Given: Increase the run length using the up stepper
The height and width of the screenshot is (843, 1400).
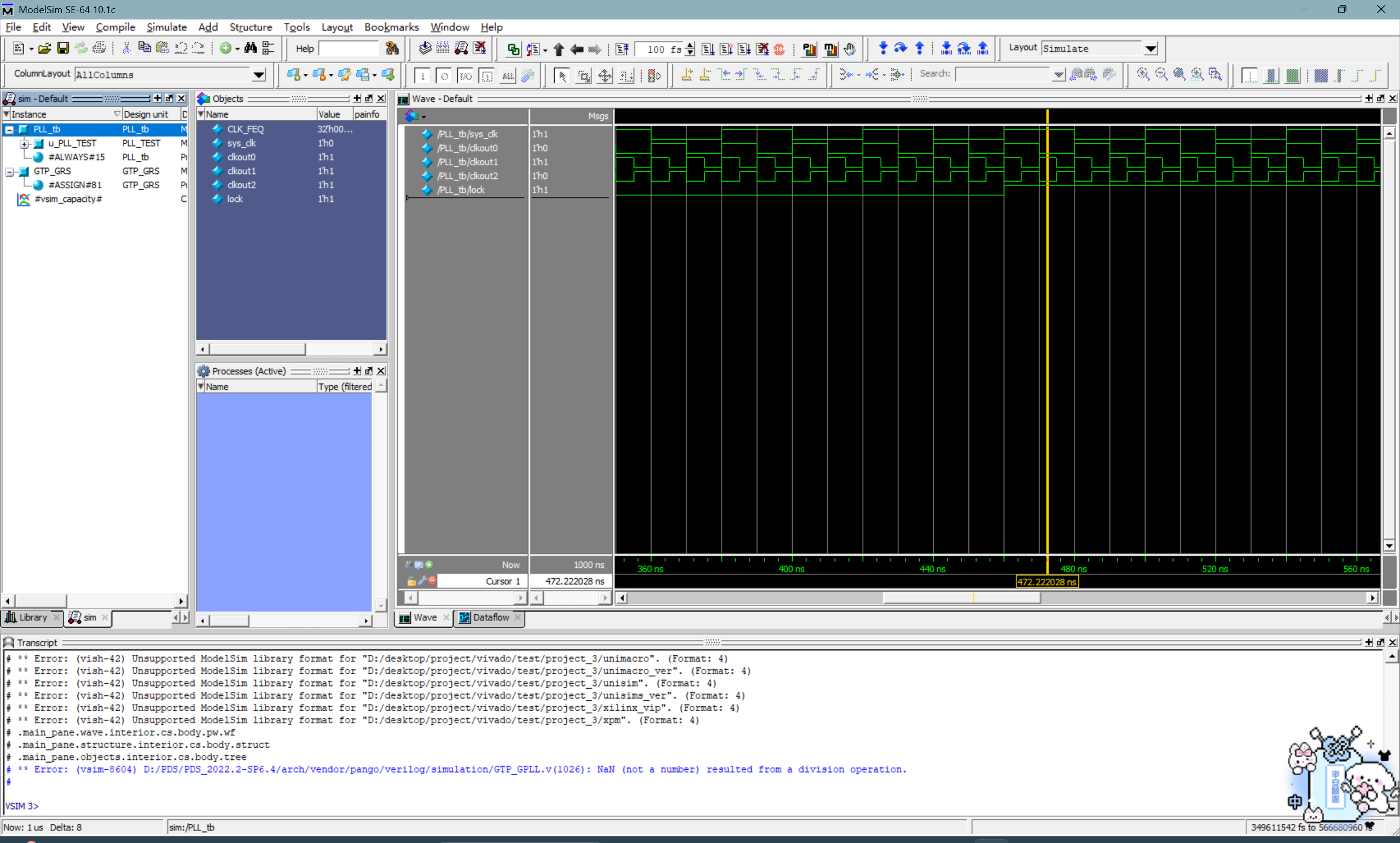Looking at the screenshot, I should [689, 45].
